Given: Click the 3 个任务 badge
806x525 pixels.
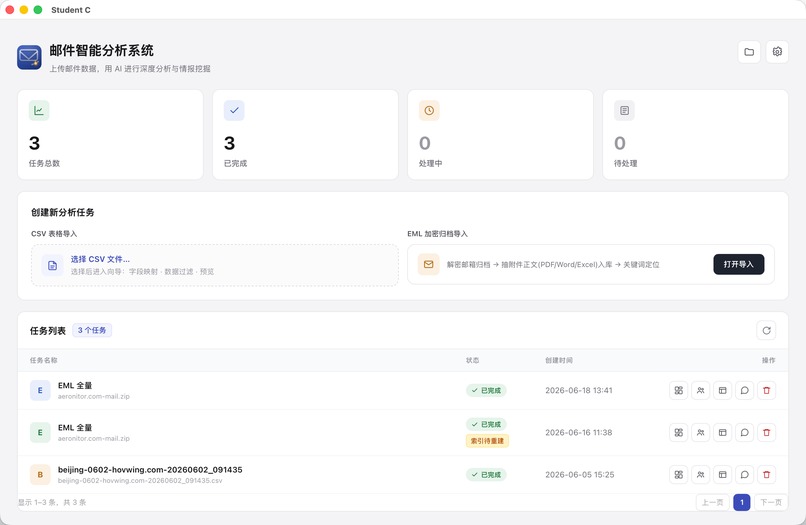Looking at the screenshot, I should click(x=92, y=330).
